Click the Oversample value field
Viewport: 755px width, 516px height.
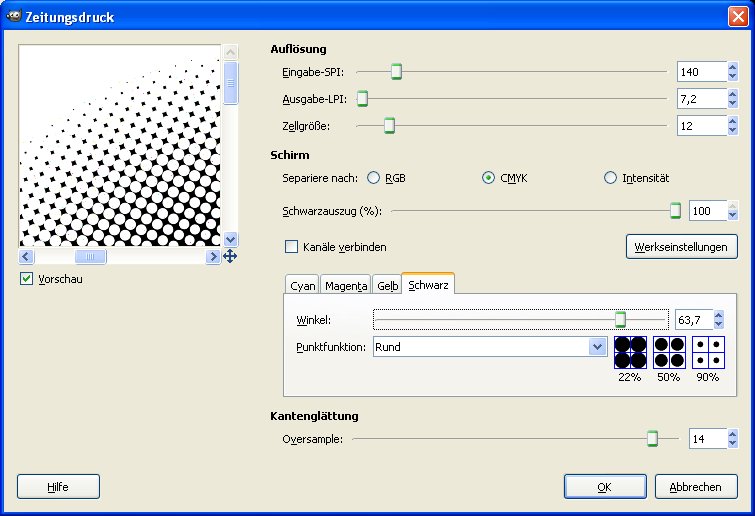708,439
